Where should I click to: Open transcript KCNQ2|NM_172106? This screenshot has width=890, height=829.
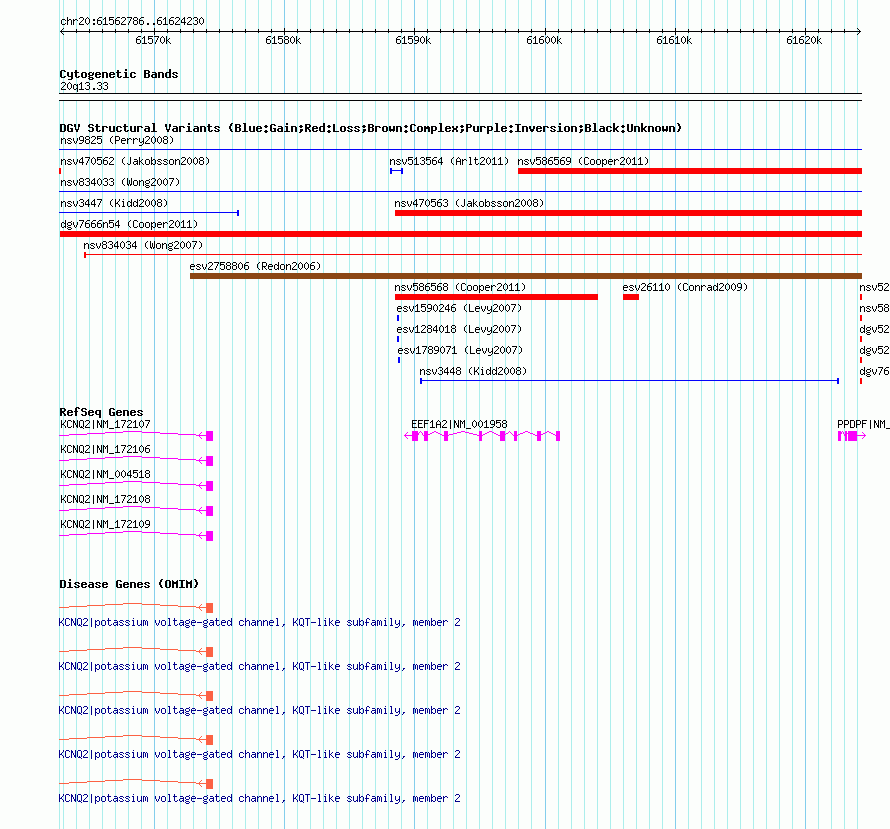[x=105, y=449]
